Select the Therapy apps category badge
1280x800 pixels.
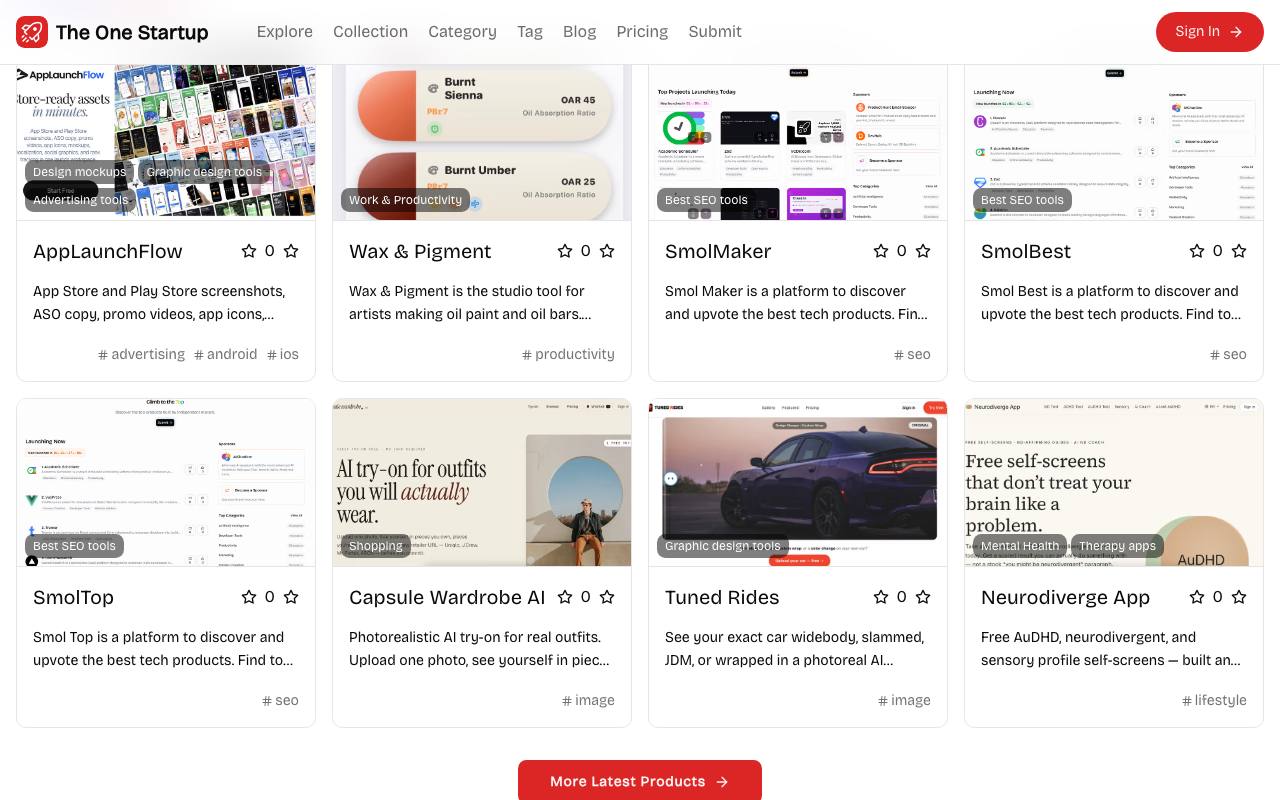pyautogui.click(x=1117, y=546)
